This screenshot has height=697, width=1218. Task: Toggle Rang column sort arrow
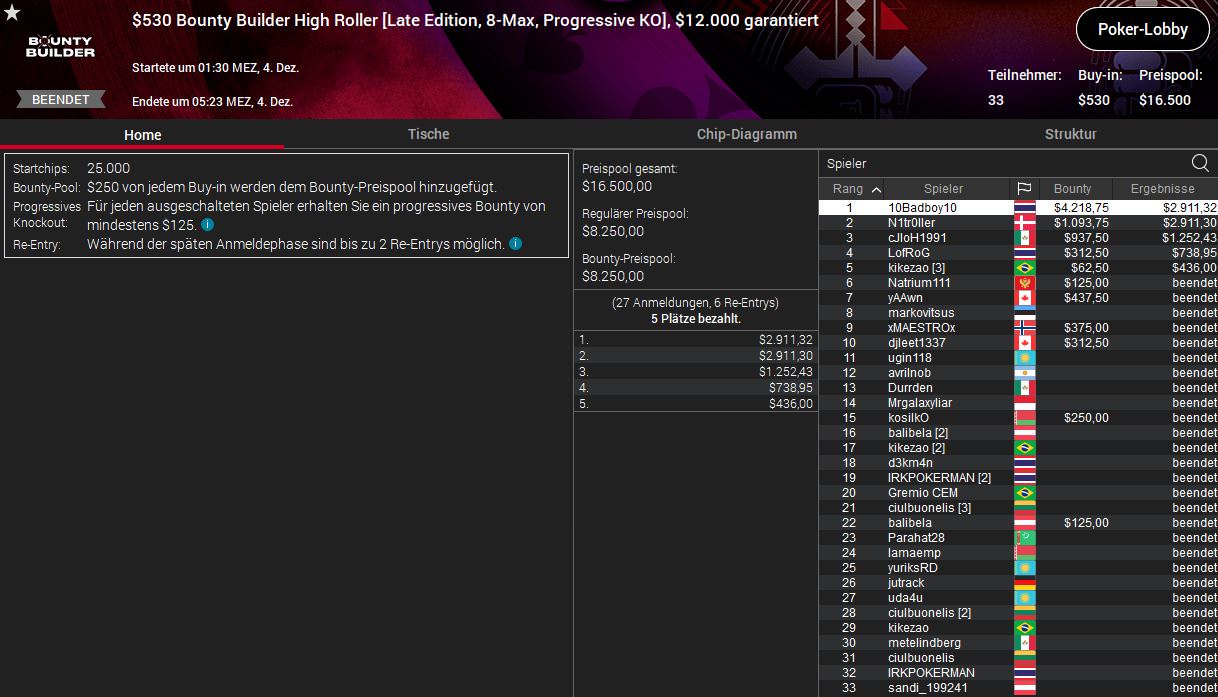point(876,189)
